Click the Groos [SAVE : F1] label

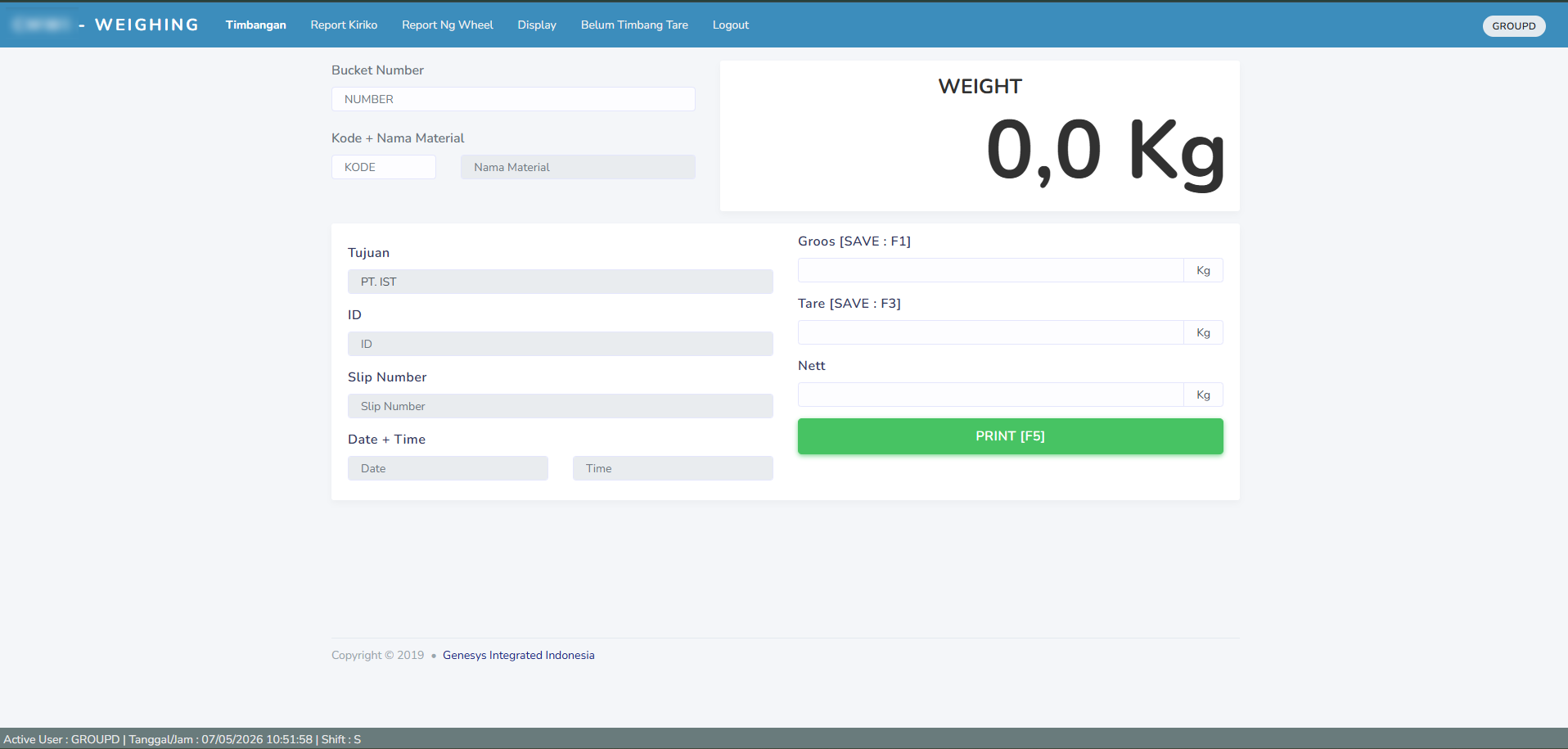pos(854,241)
